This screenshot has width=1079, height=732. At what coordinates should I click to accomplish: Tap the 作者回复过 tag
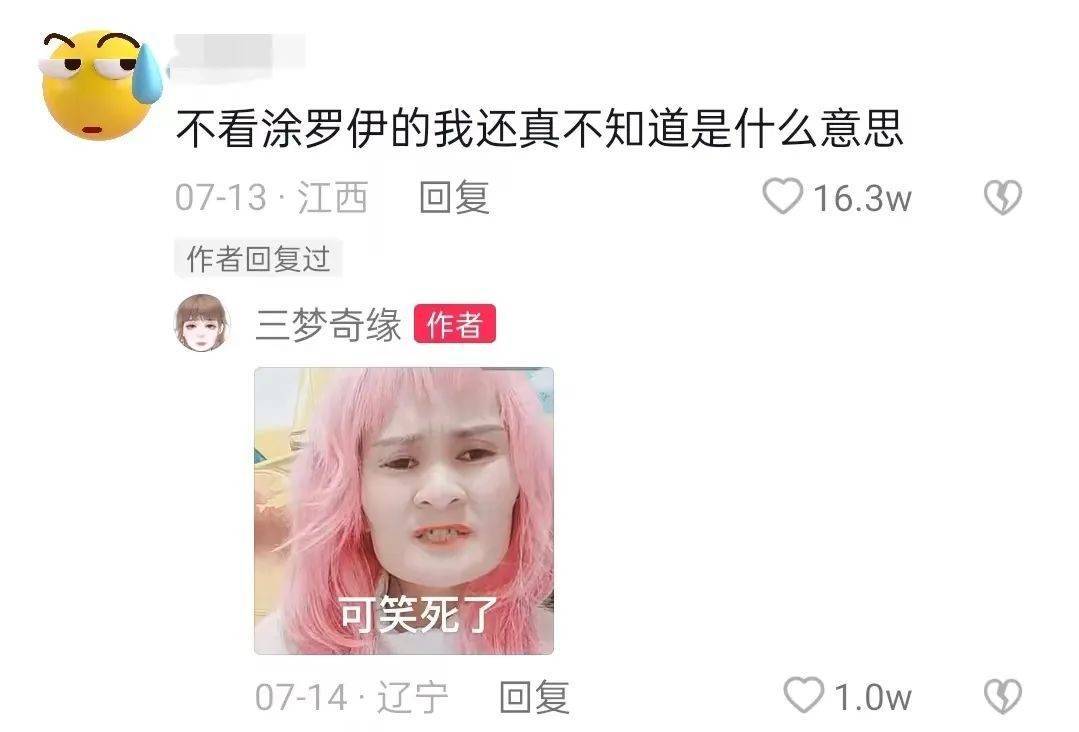pyautogui.click(x=258, y=259)
